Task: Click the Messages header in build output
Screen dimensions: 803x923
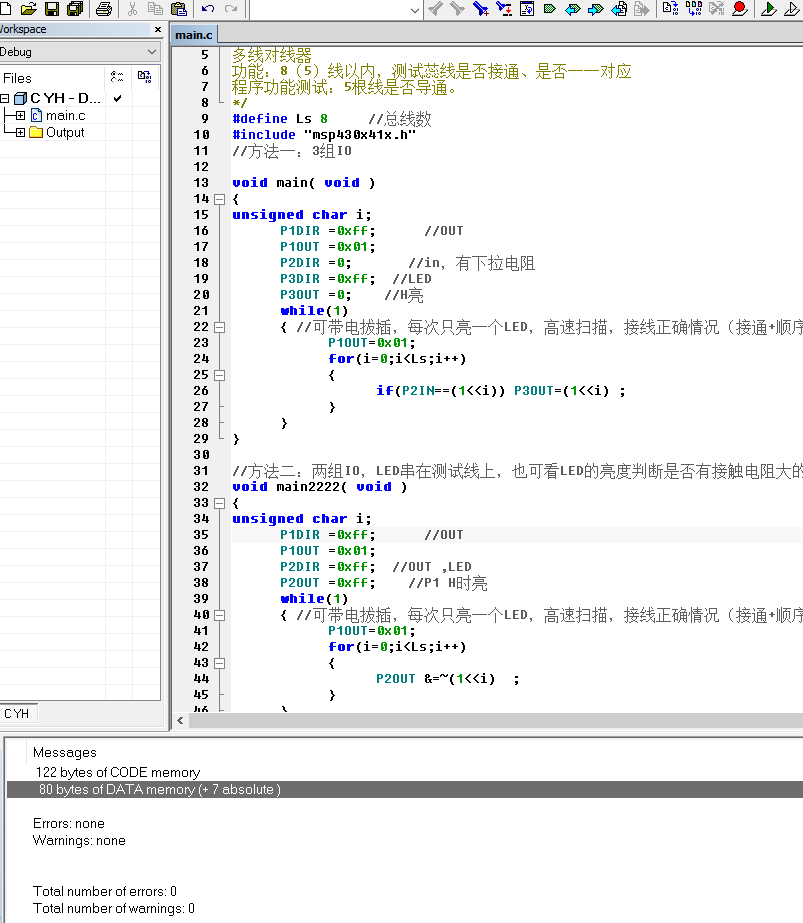Action: 64,752
